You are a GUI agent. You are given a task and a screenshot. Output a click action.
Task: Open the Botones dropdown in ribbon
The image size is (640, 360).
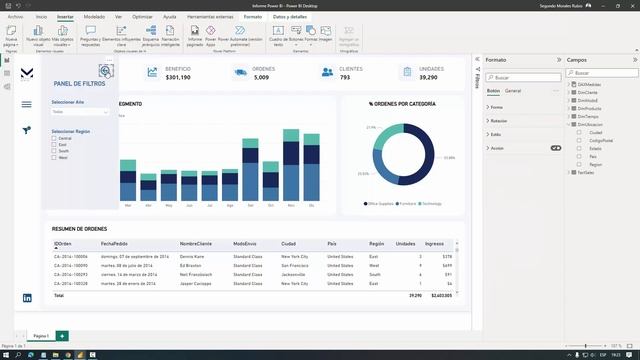pos(296,36)
